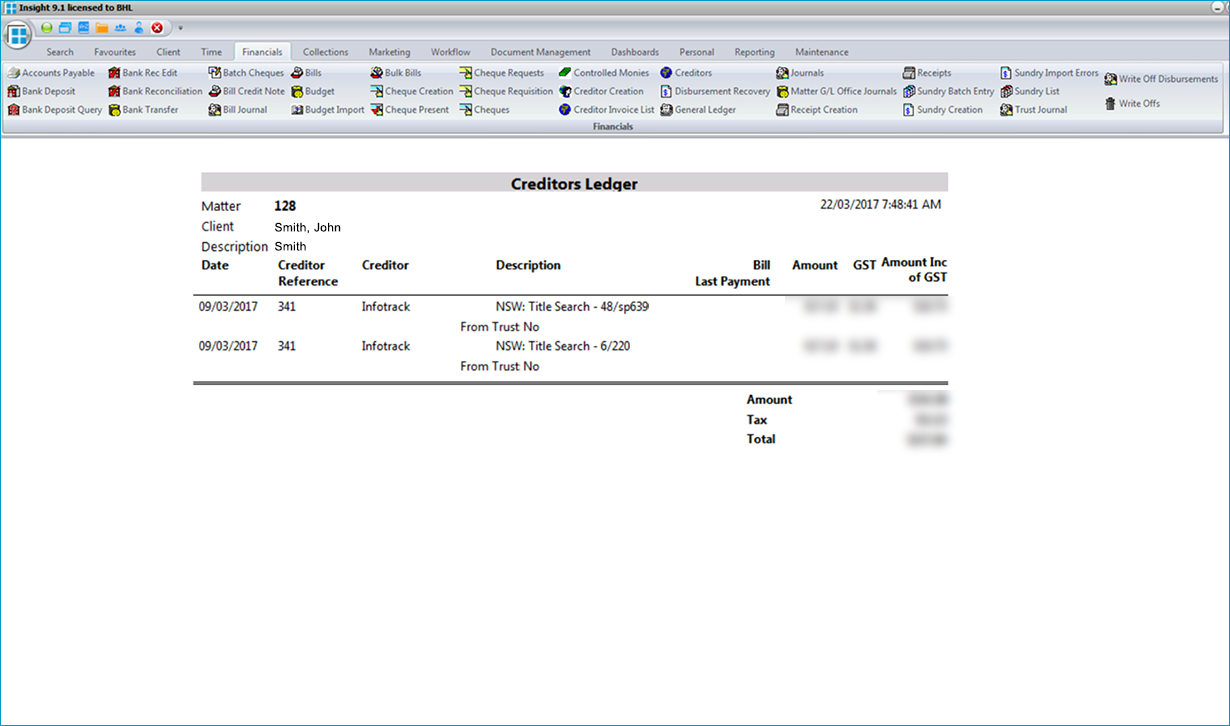The image size is (1230, 726).
Task: Switch to the Document Management tab
Action: [x=540, y=52]
